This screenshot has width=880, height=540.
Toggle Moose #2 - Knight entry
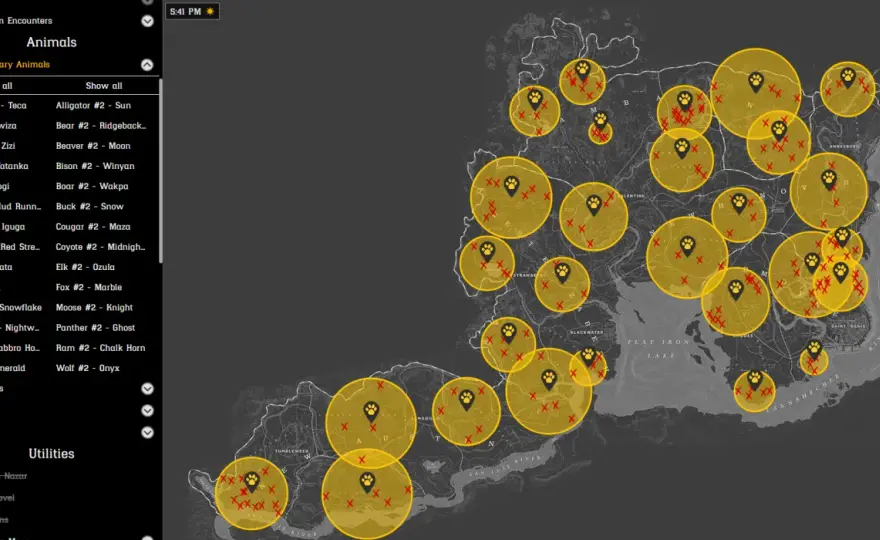point(94,308)
